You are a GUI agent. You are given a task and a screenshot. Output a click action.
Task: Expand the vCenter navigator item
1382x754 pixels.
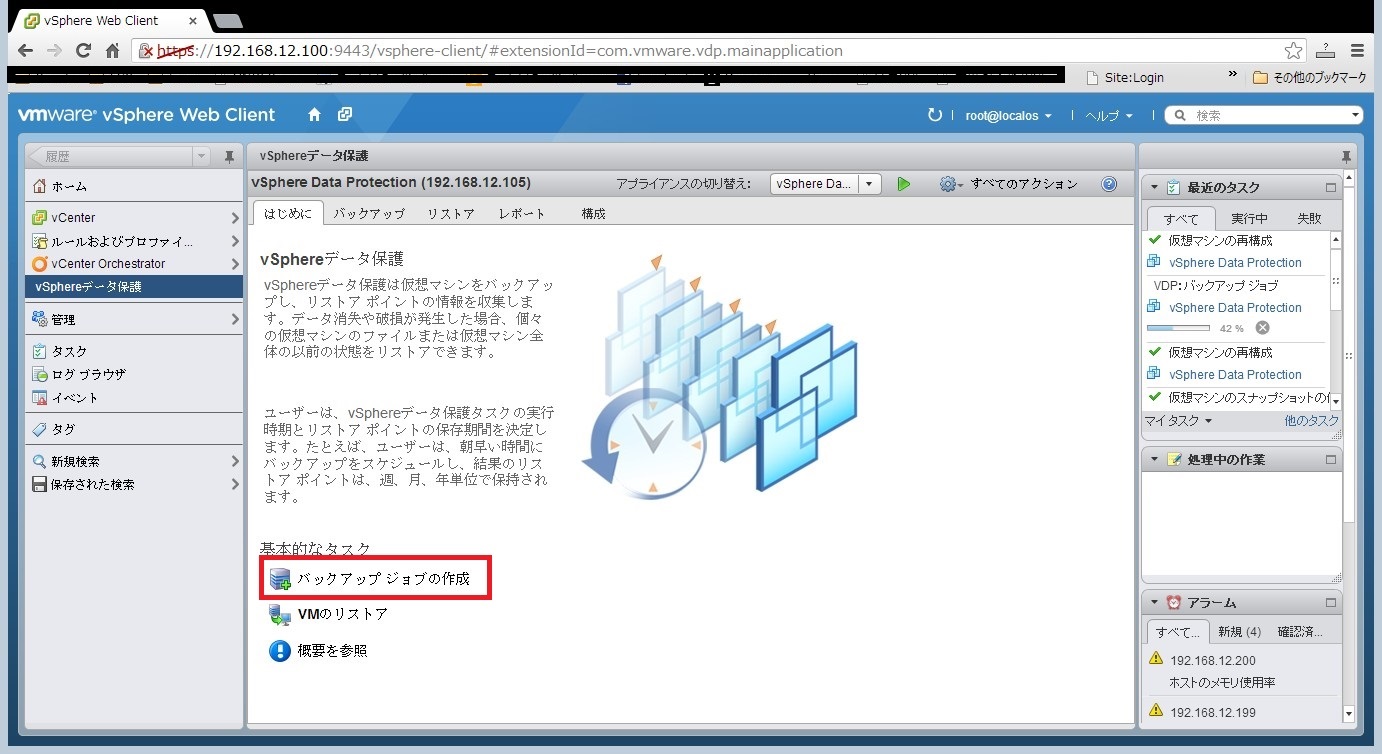coord(236,217)
